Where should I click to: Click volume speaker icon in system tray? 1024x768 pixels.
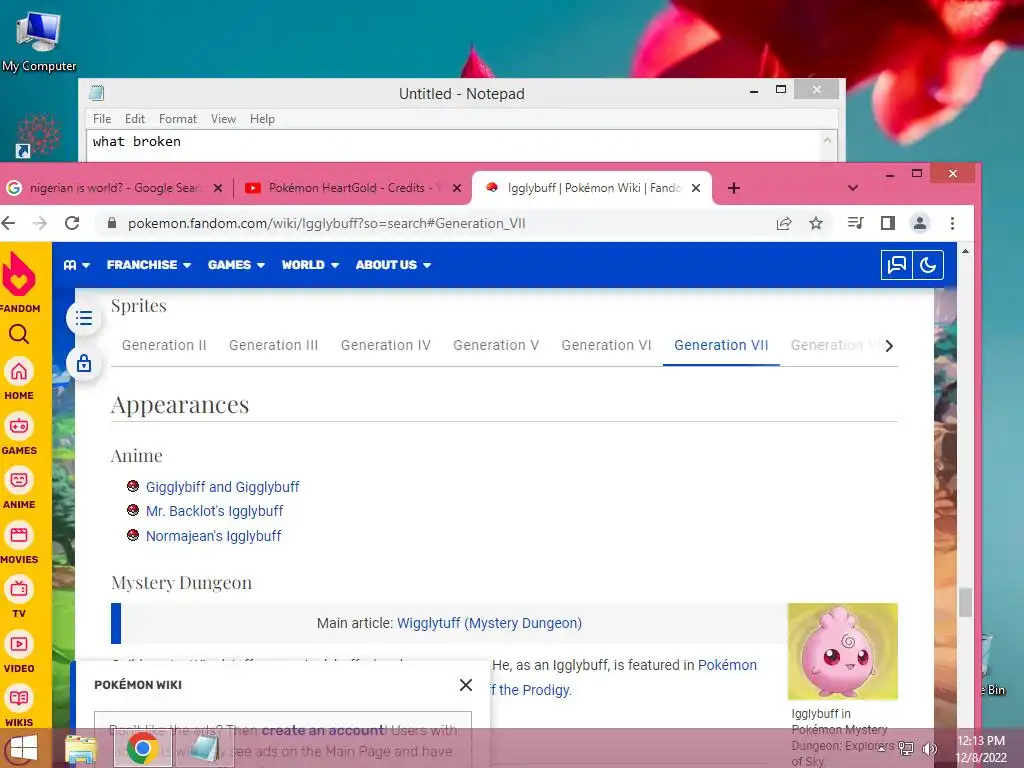click(x=930, y=749)
